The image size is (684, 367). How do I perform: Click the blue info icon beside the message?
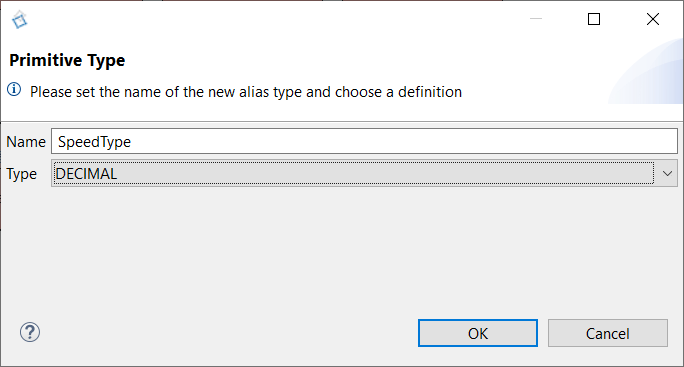tap(14, 90)
